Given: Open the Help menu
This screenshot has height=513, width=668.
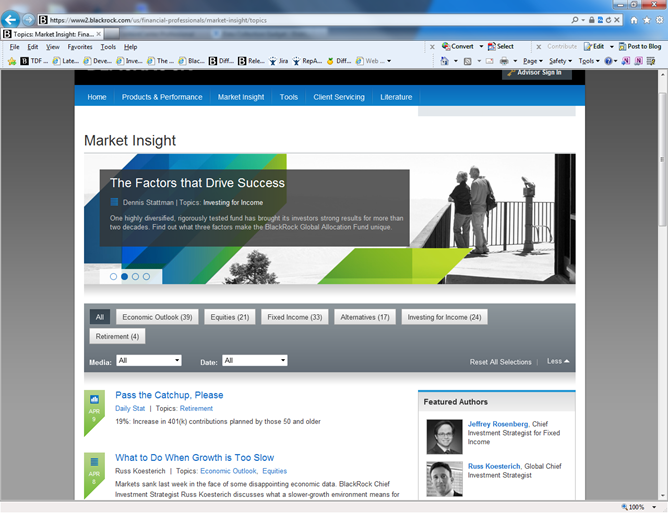Looking at the screenshot, I should (130, 47).
